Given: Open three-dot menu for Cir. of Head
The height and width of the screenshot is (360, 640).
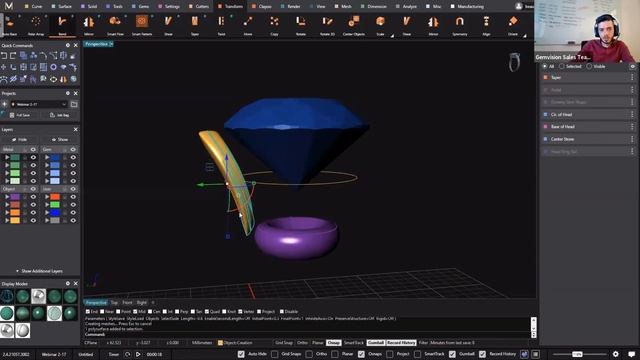Looking at the screenshot, I should [632, 115].
